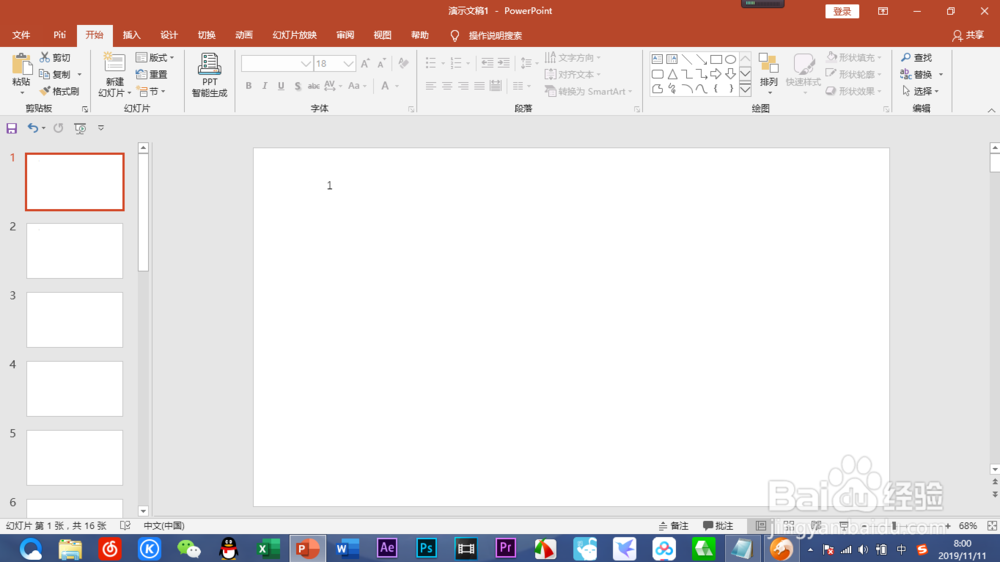Toggle Bold formatting
Screen dimensions: 1000x562
[248, 85]
